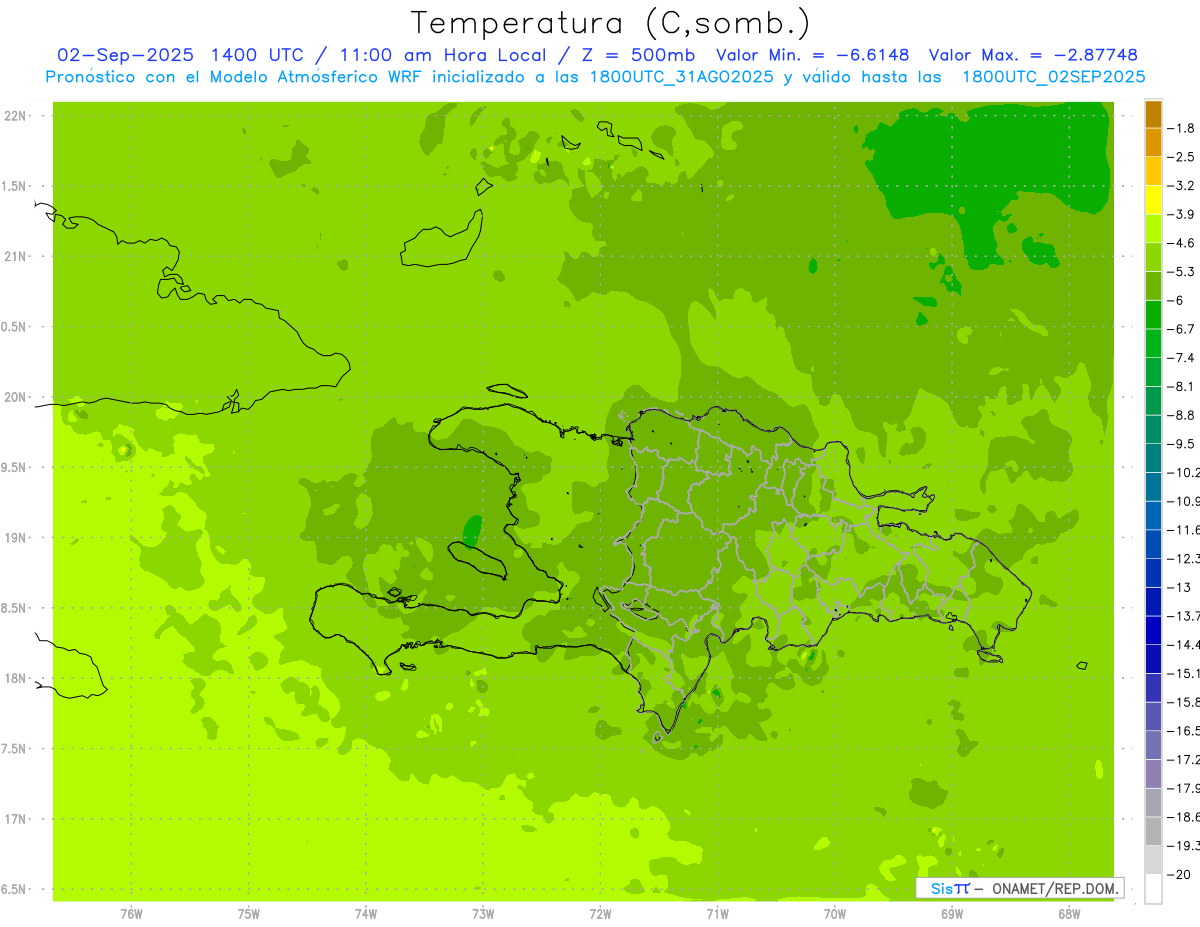Pick the green swatch between -4.6 and -5.3

(1153, 257)
